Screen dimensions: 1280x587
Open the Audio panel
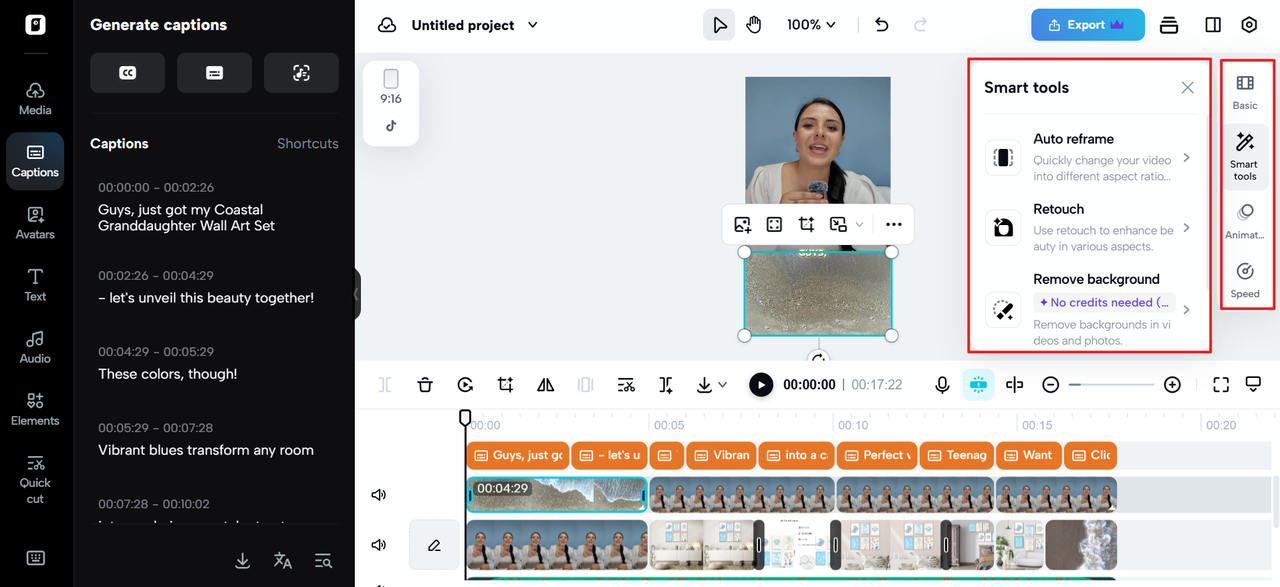point(35,346)
